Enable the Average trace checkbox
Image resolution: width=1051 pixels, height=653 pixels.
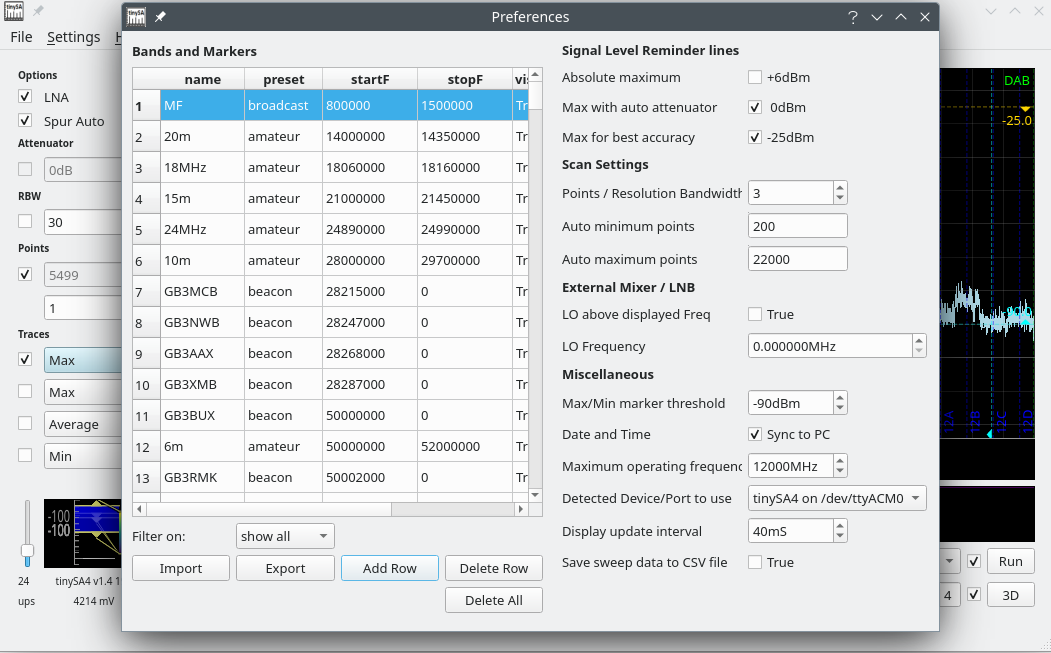[25, 424]
